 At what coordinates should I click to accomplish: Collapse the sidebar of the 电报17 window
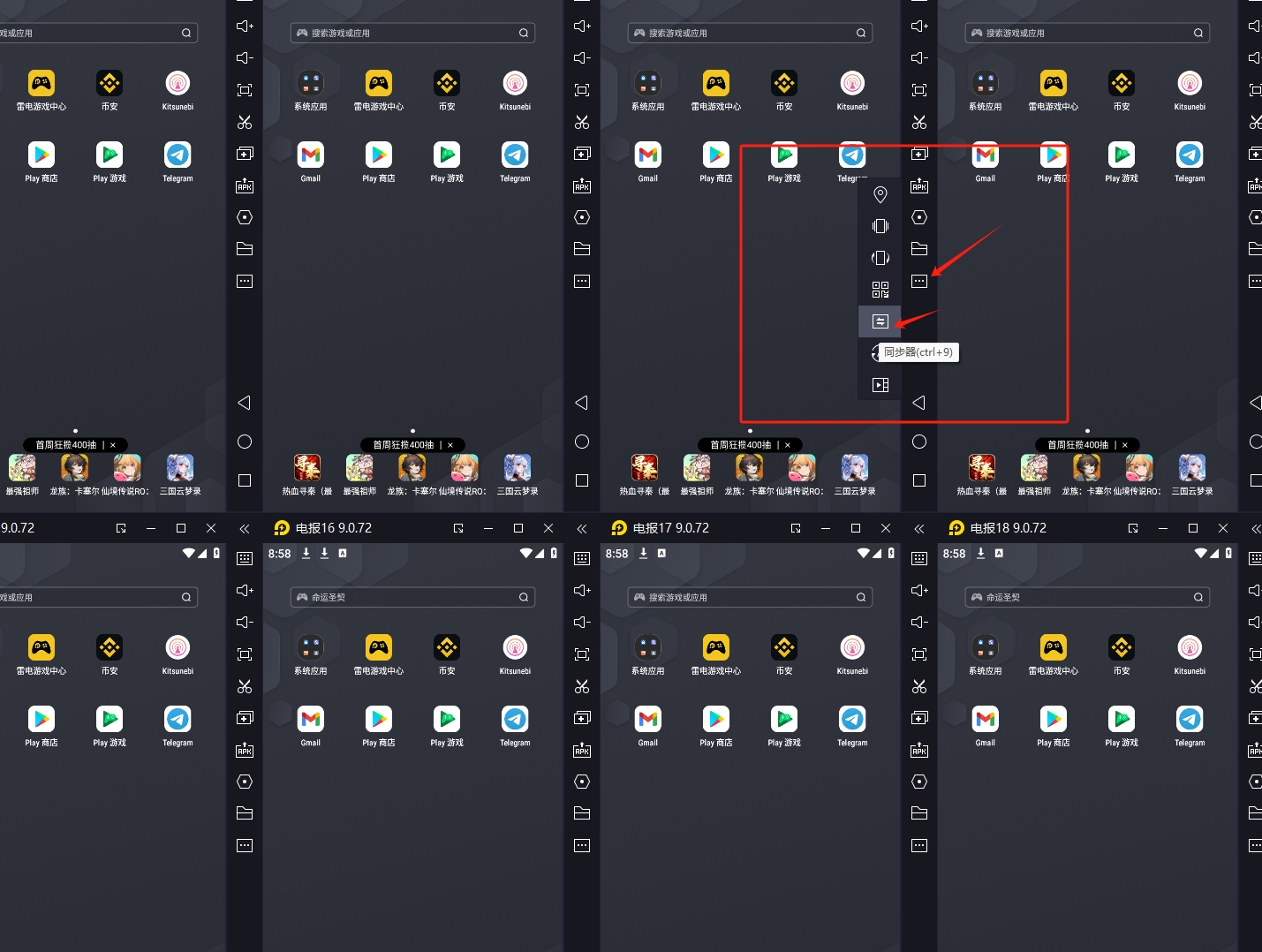(919, 528)
